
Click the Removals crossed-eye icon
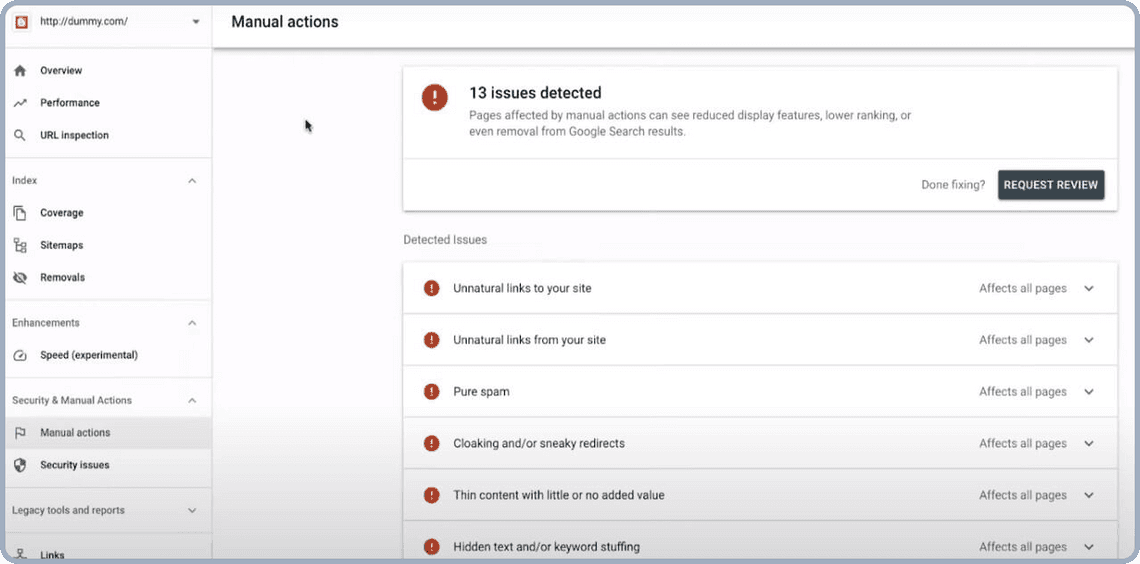point(20,277)
